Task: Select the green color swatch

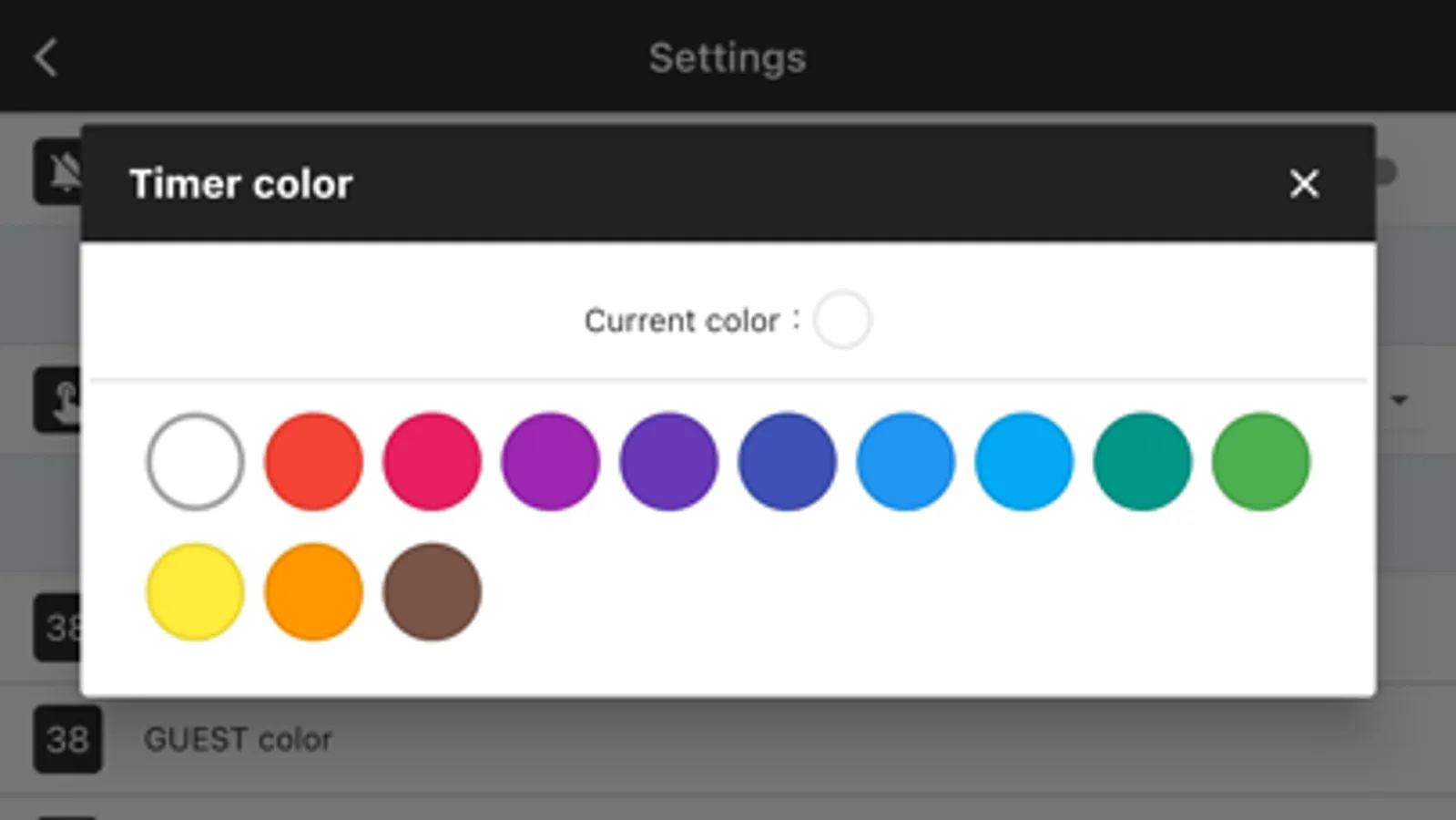Action: 1260,462
